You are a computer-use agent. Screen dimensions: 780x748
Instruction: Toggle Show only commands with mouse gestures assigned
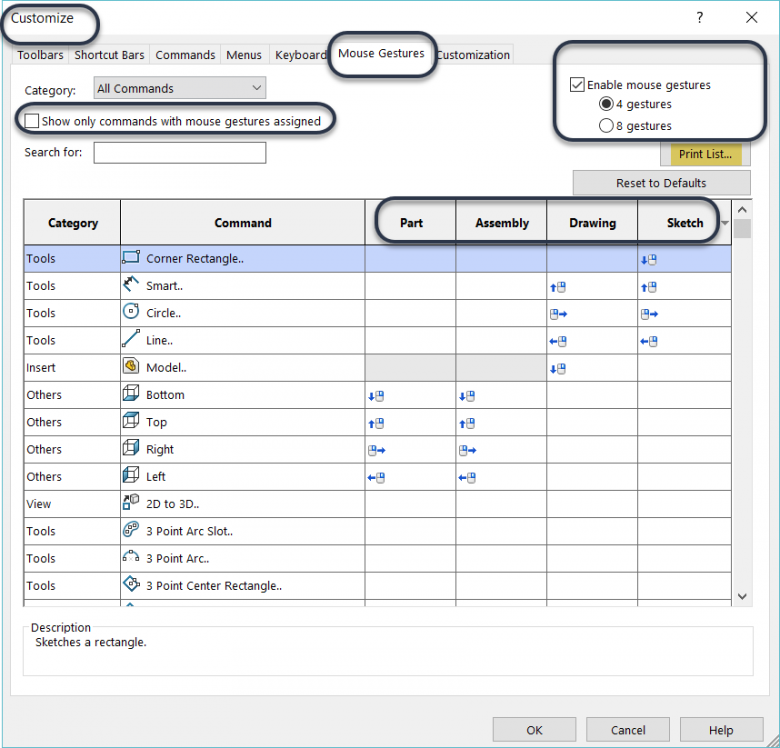[x=32, y=121]
